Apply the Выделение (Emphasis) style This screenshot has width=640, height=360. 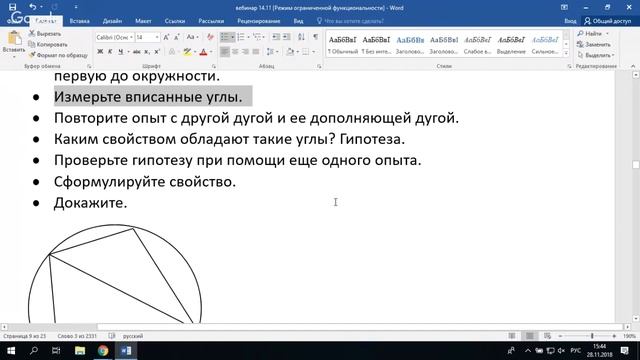[511, 44]
